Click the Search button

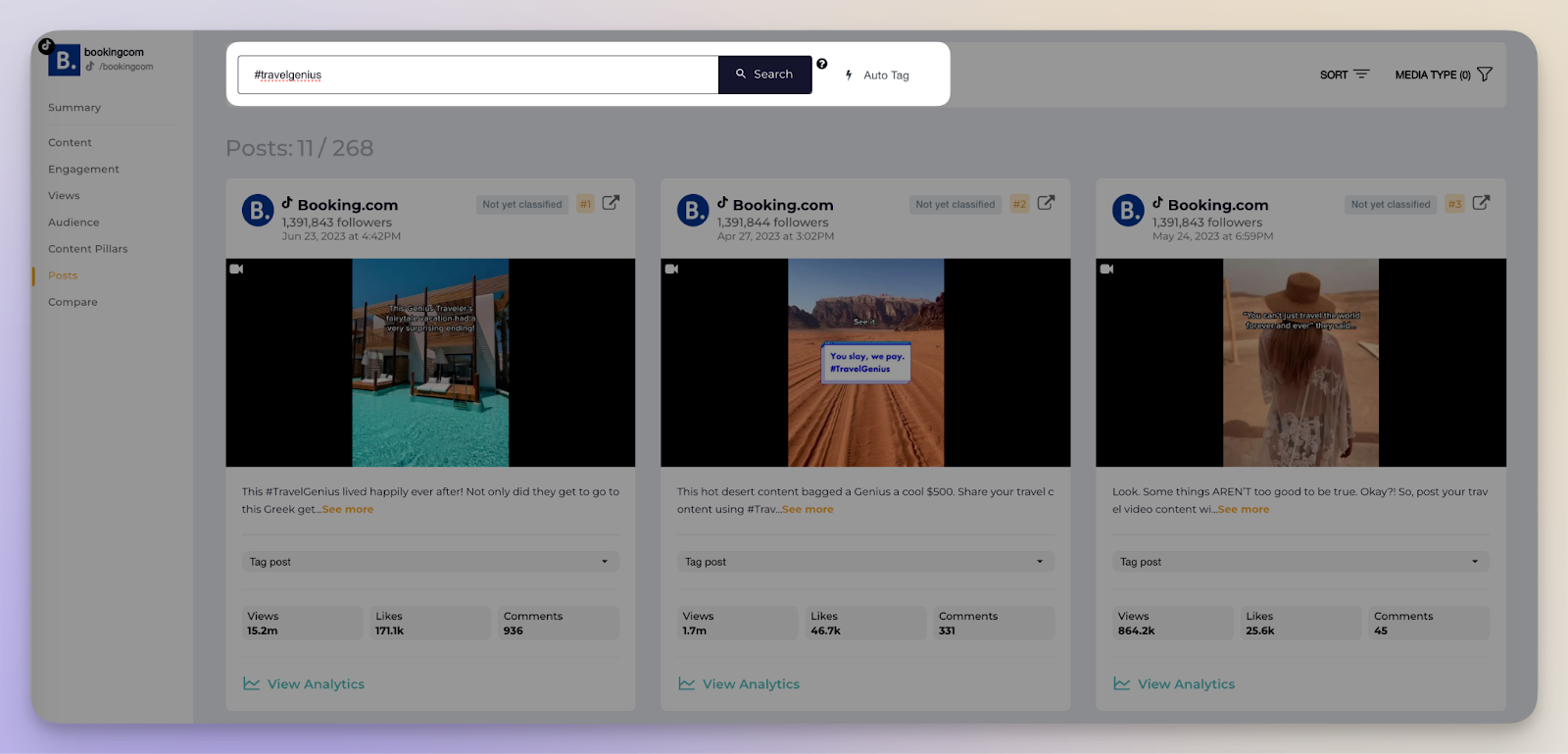[x=764, y=75]
